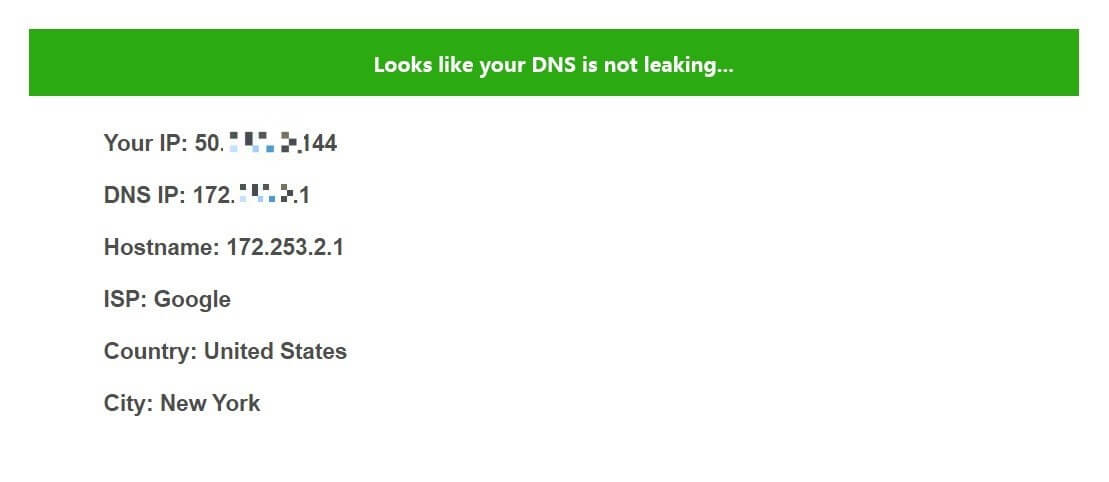Click the green DNS not leaking banner text
Image resolution: width=1109 pixels, height=482 pixels.
click(553, 66)
